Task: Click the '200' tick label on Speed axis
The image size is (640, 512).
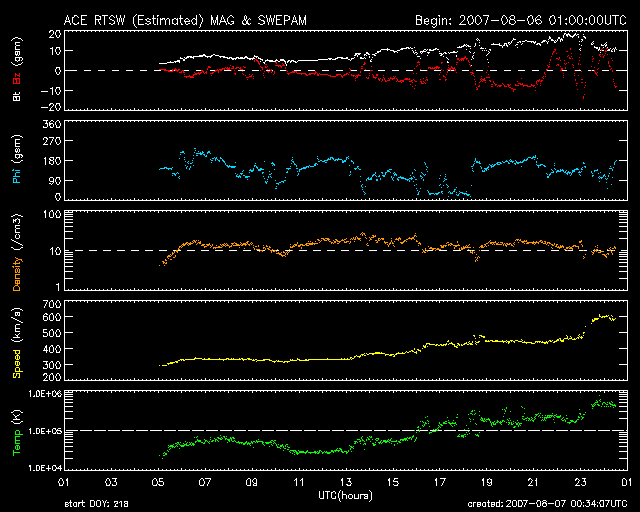Action: point(52,376)
